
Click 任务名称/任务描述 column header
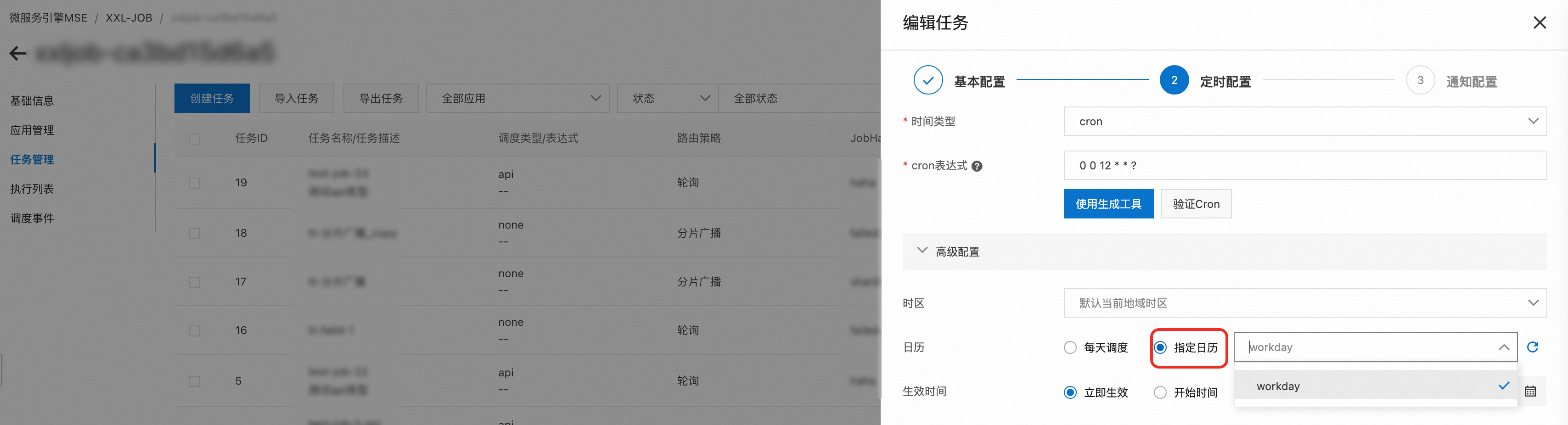click(x=354, y=138)
